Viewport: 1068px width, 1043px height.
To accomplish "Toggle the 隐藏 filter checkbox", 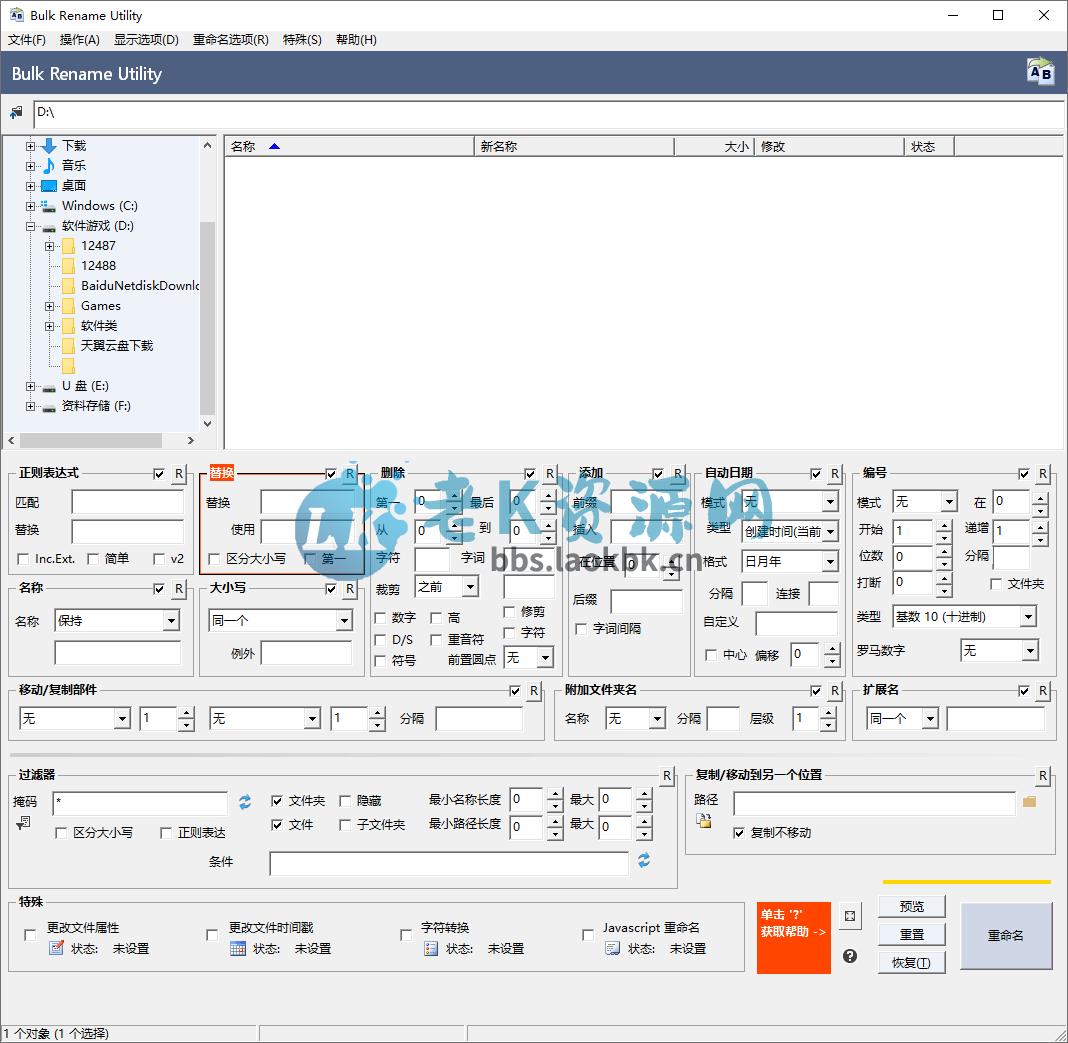I will click(x=345, y=800).
